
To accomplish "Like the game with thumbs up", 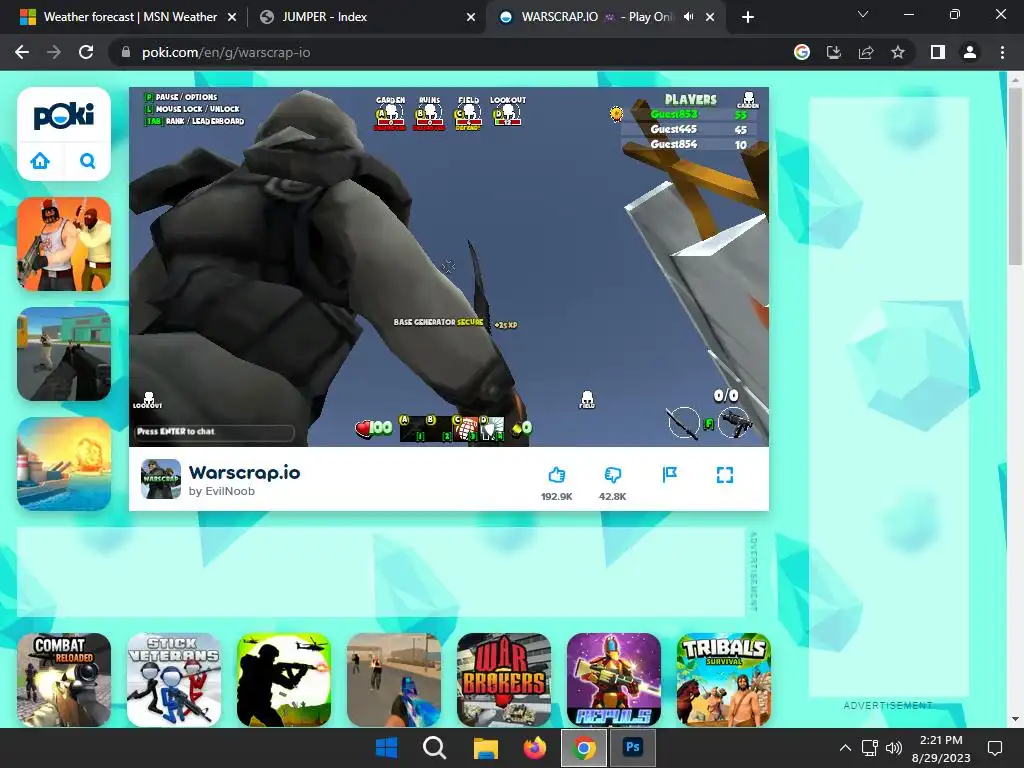I will pyautogui.click(x=556, y=475).
